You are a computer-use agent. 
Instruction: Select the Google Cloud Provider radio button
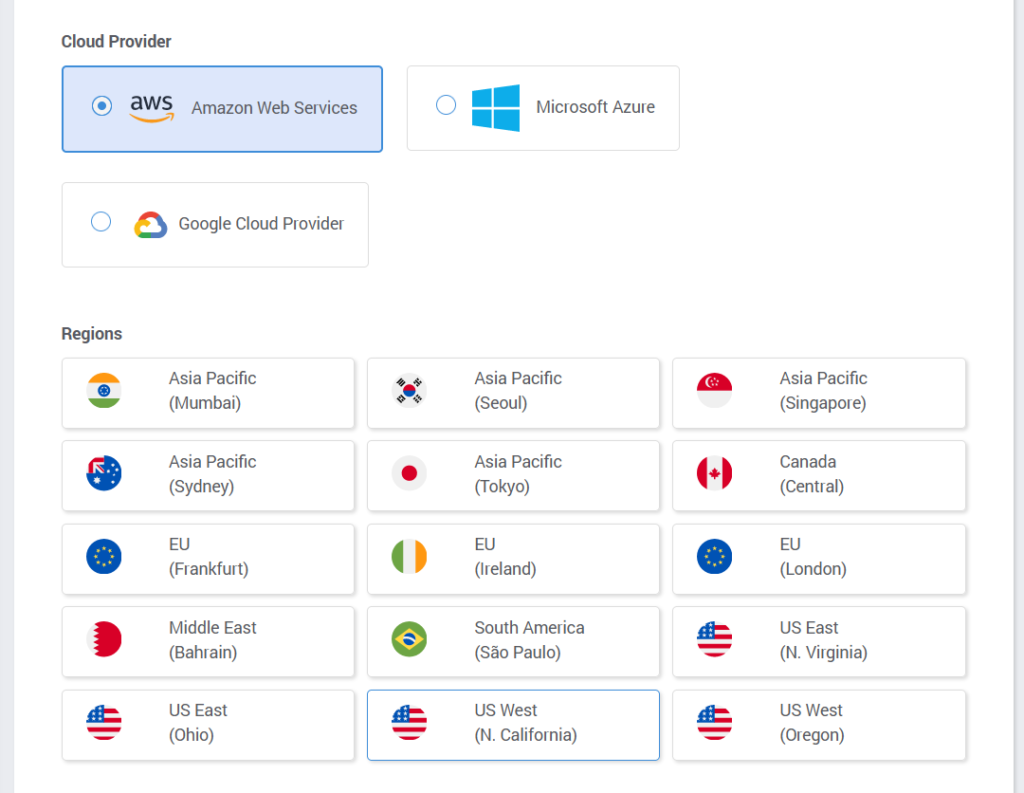101,221
